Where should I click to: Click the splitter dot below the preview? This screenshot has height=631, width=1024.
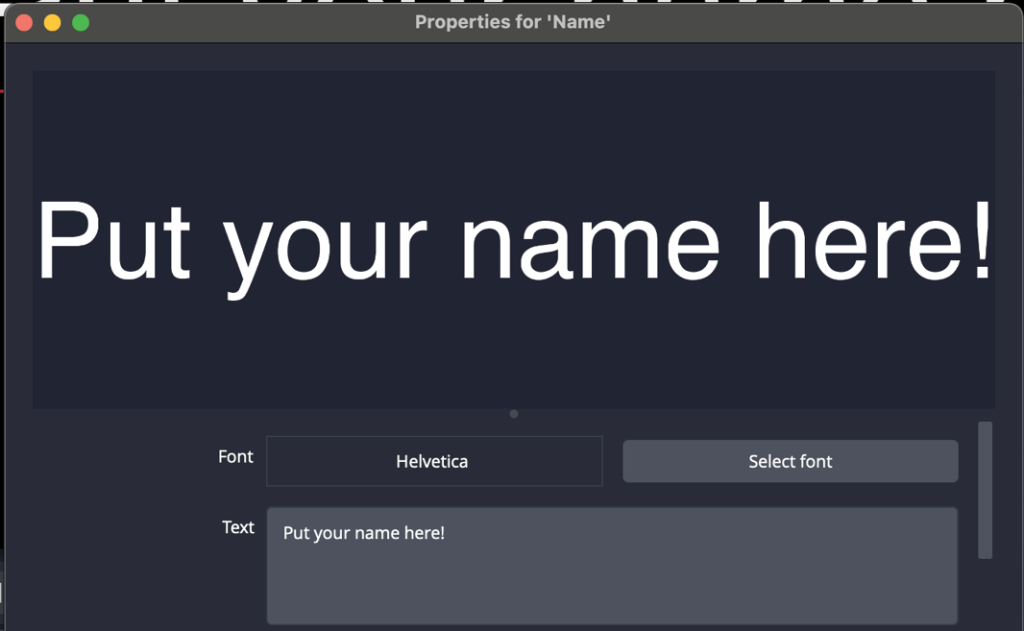click(514, 414)
